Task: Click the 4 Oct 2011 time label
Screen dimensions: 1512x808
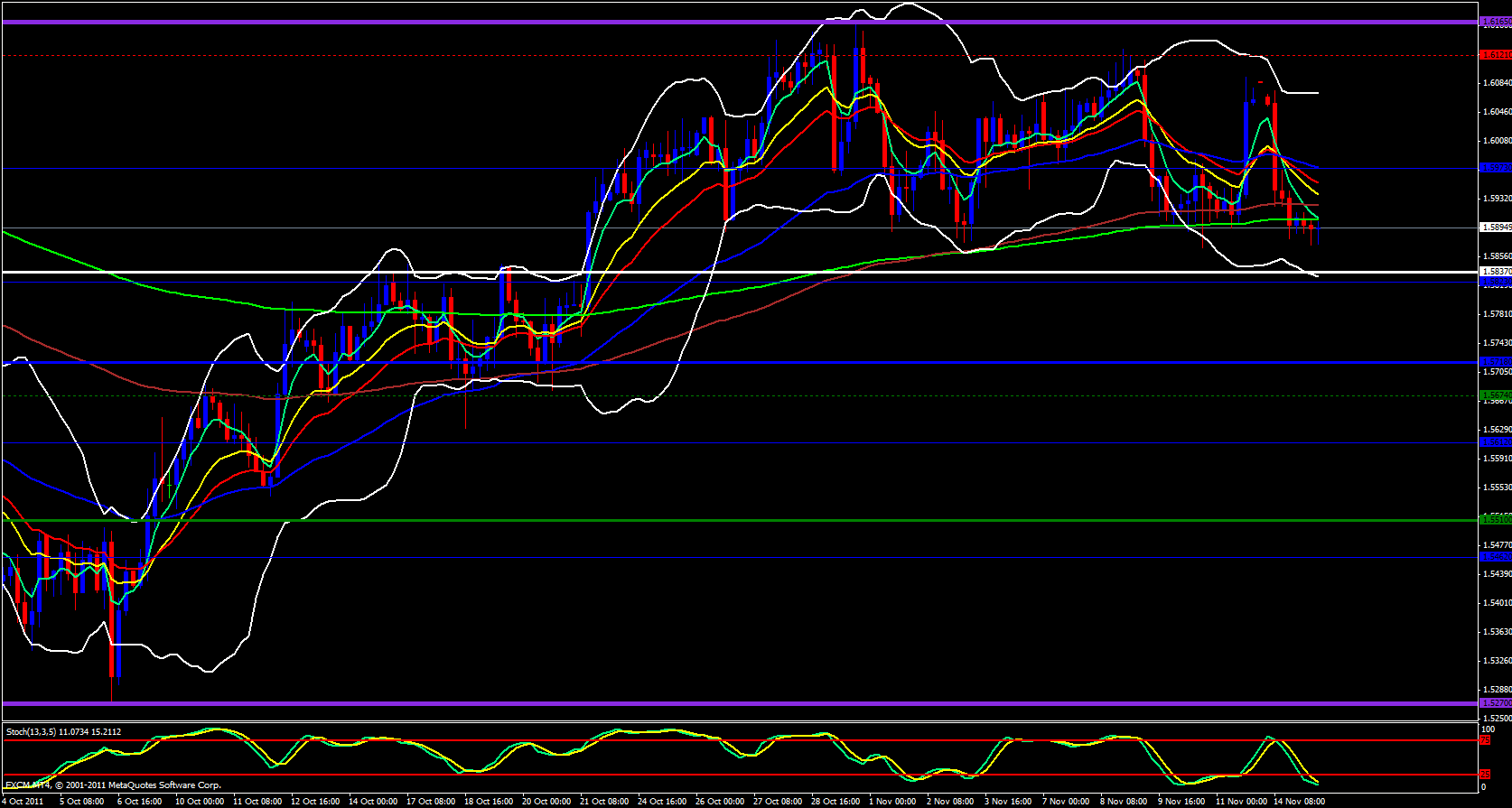Action: point(23,801)
